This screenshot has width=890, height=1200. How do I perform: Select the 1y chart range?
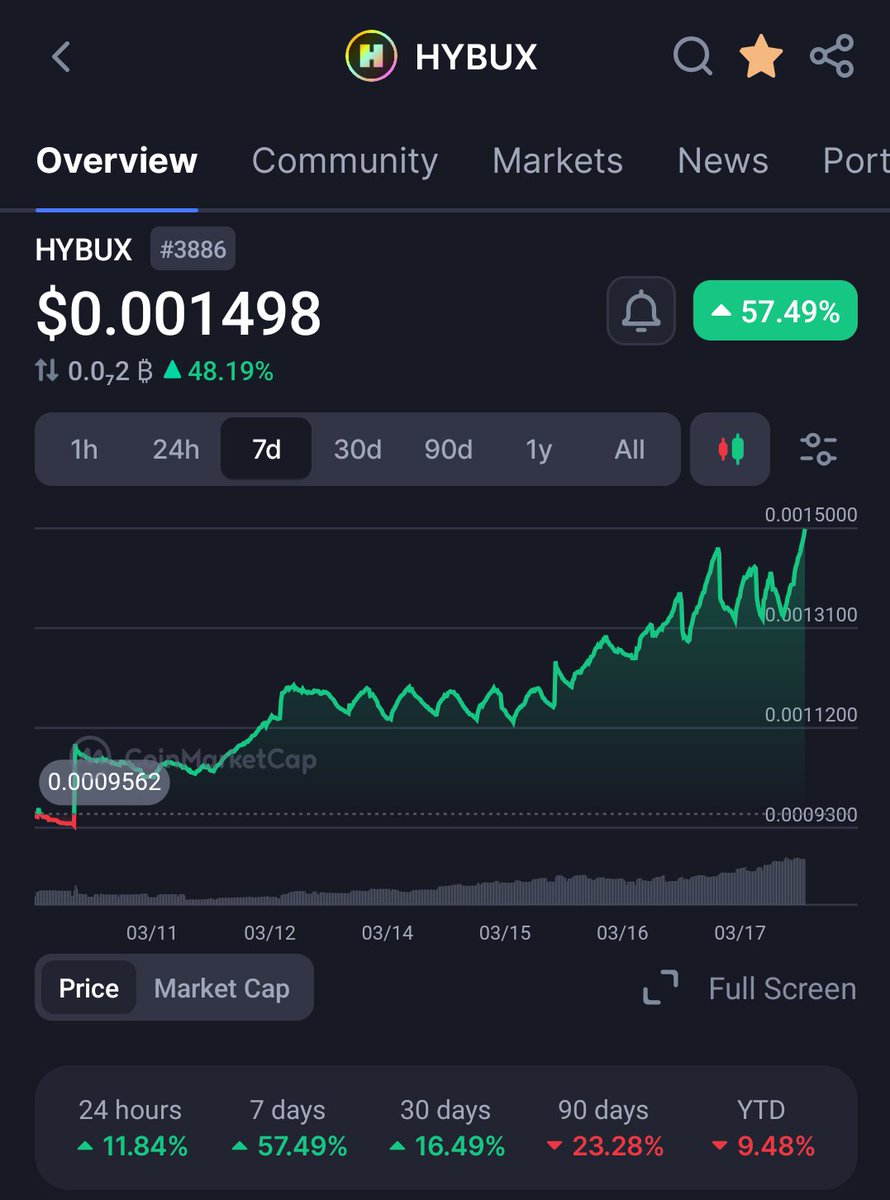(539, 450)
